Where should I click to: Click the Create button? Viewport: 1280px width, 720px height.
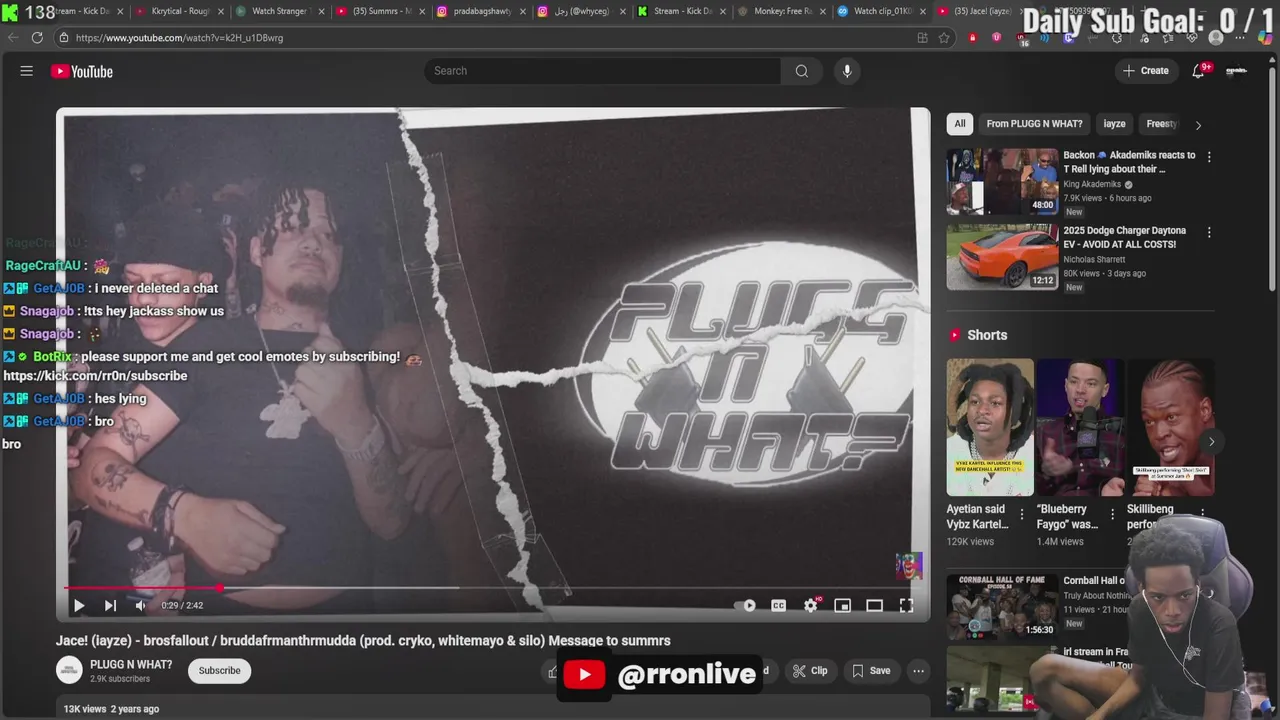click(x=1145, y=71)
